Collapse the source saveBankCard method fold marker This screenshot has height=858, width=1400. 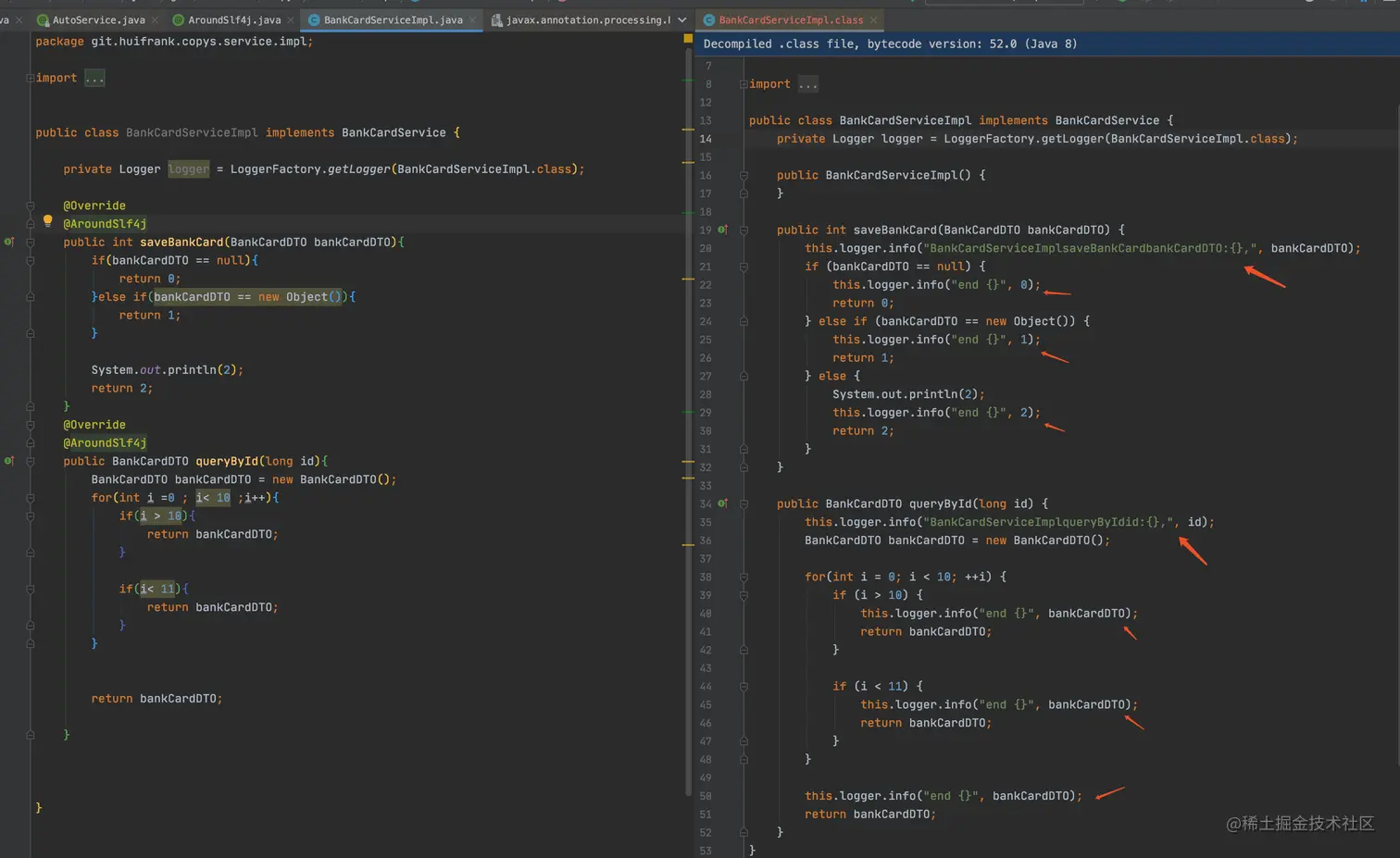[30, 242]
